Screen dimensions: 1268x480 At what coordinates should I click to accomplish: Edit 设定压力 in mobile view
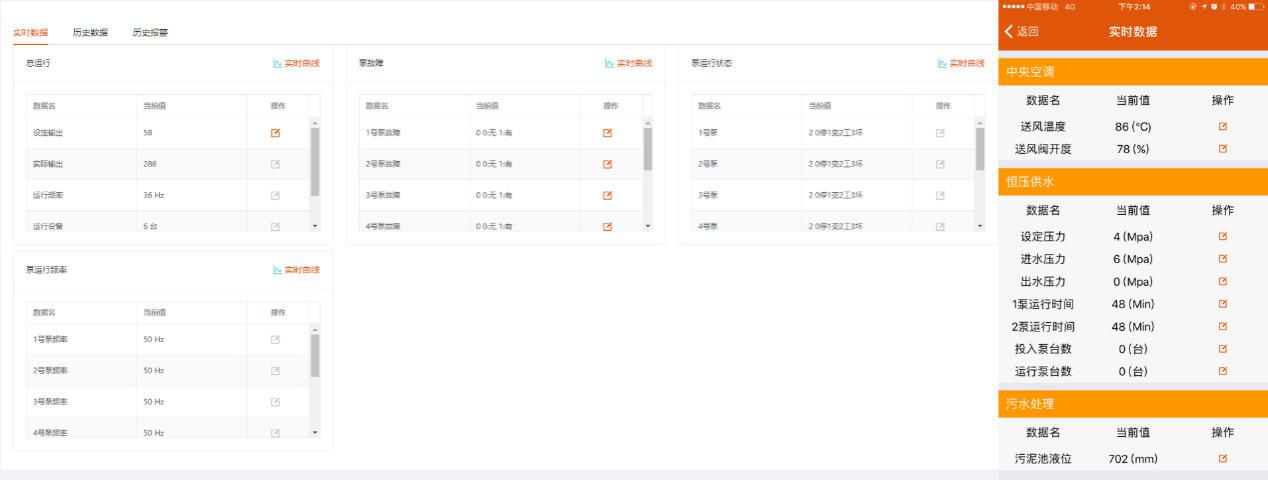point(1222,237)
